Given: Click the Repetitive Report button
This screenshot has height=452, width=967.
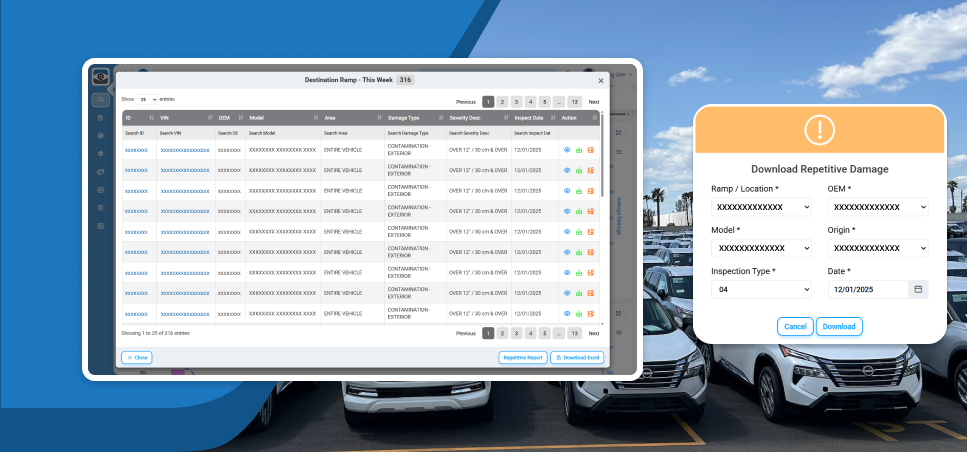Looking at the screenshot, I should pos(522,357).
